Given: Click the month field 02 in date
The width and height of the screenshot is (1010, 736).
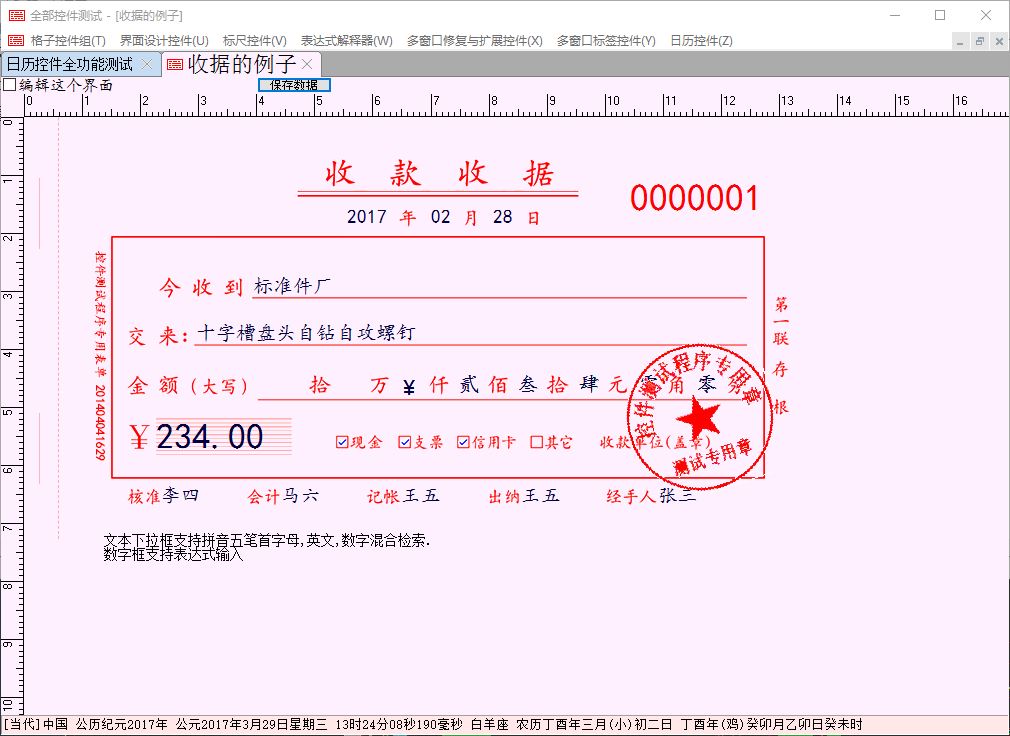Looking at the screenshot, I should click(441, 216).
